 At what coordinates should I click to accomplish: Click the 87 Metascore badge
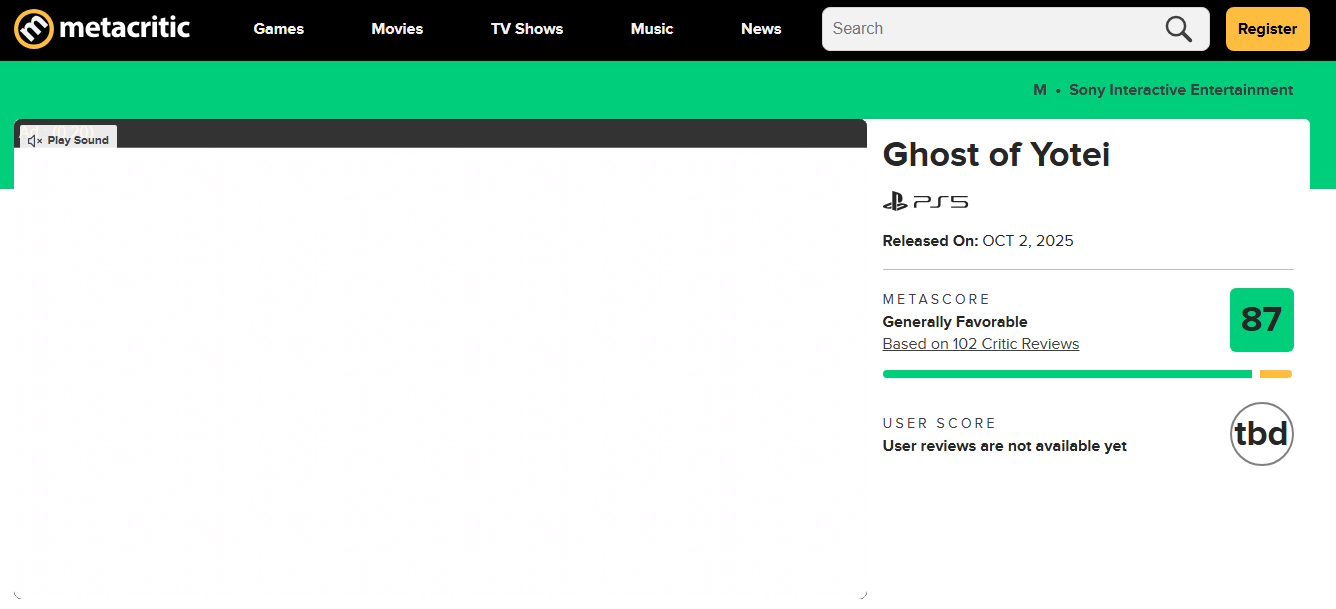coord(1262,320)
